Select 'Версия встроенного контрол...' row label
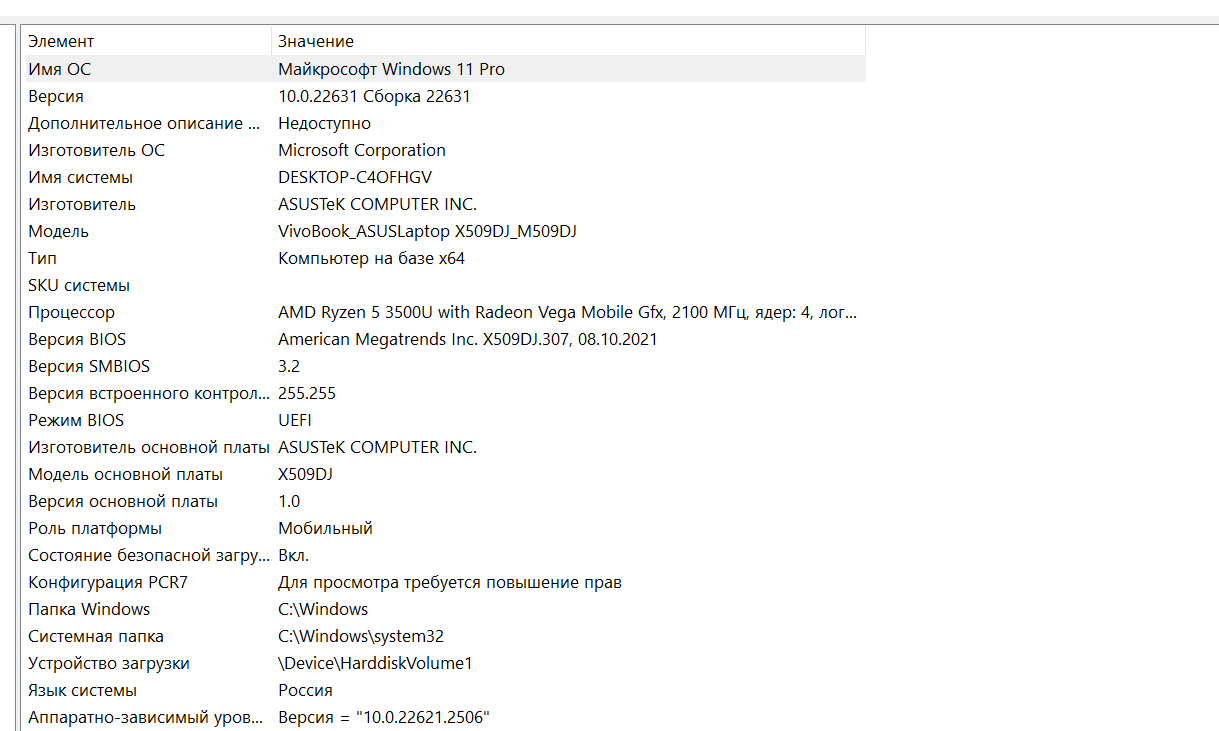 [x=149, y=393]
